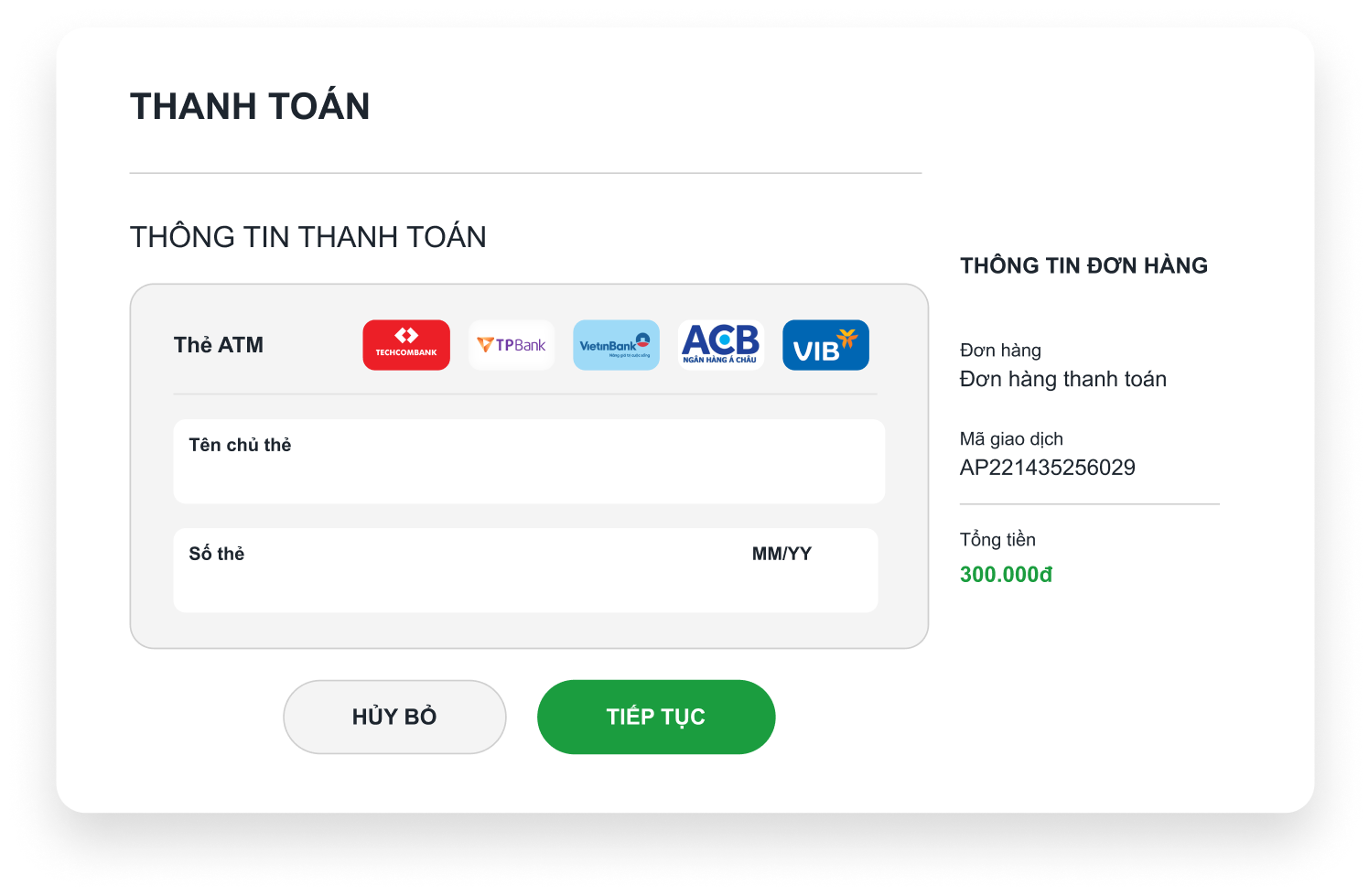Click the THÔNG TIN THANH TOÁN heading

click(308, 237)
